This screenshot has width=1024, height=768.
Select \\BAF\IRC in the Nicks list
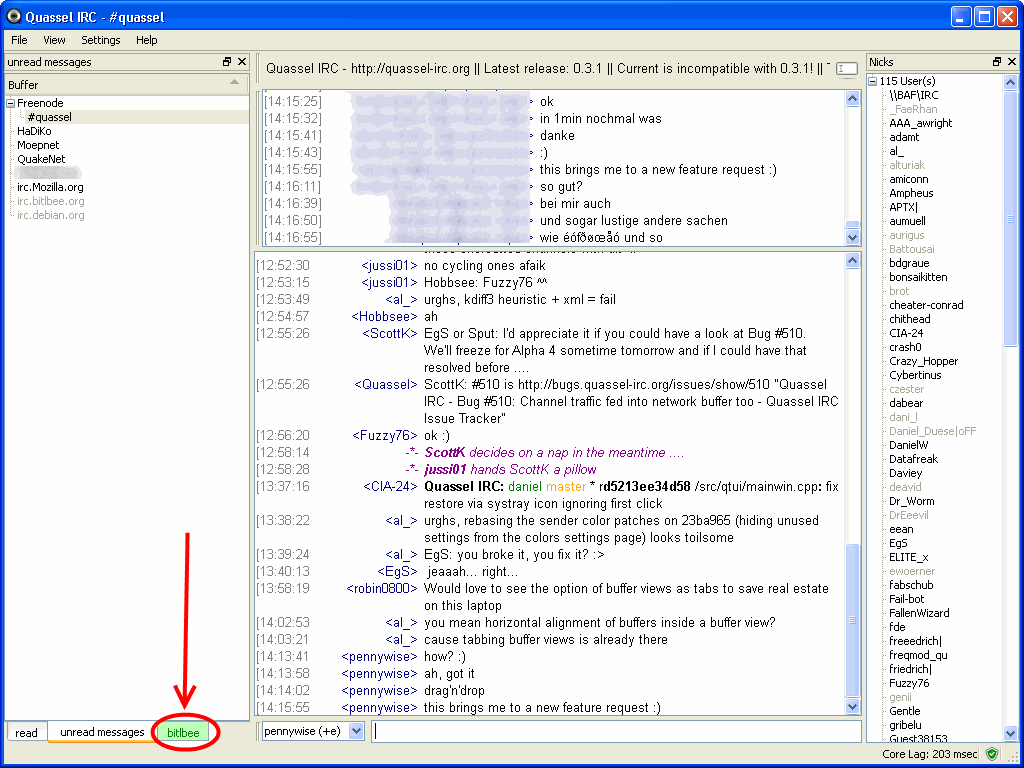coord(913,95)
